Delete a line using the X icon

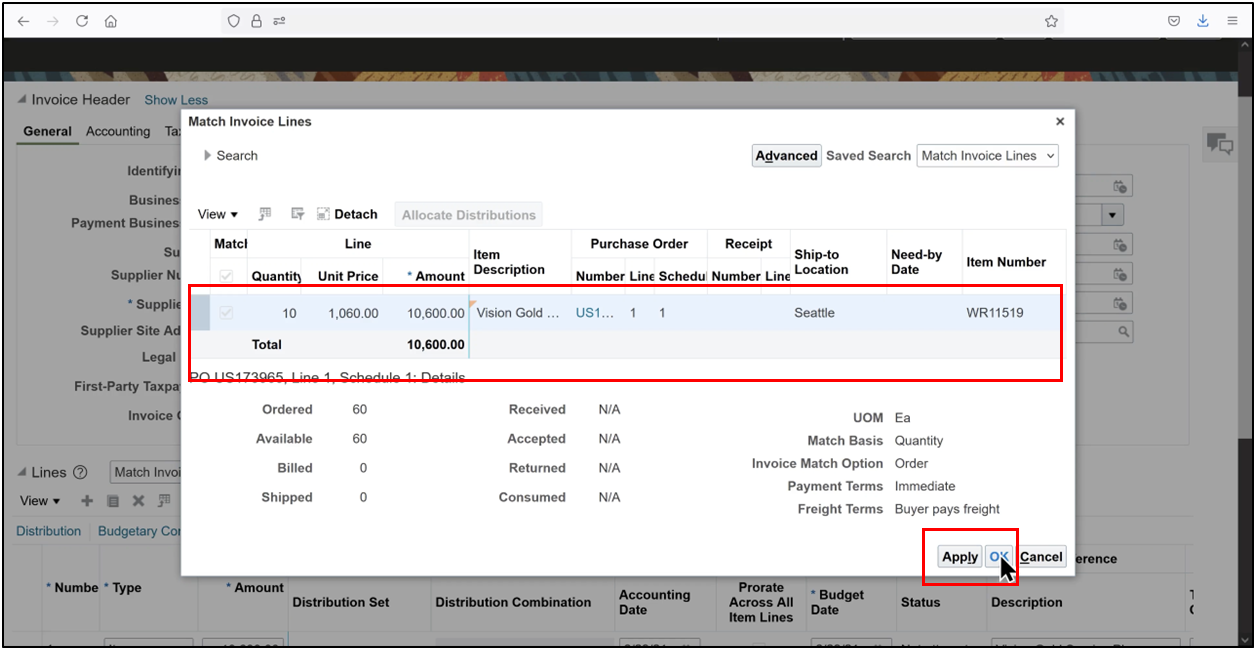coord(136,501)
